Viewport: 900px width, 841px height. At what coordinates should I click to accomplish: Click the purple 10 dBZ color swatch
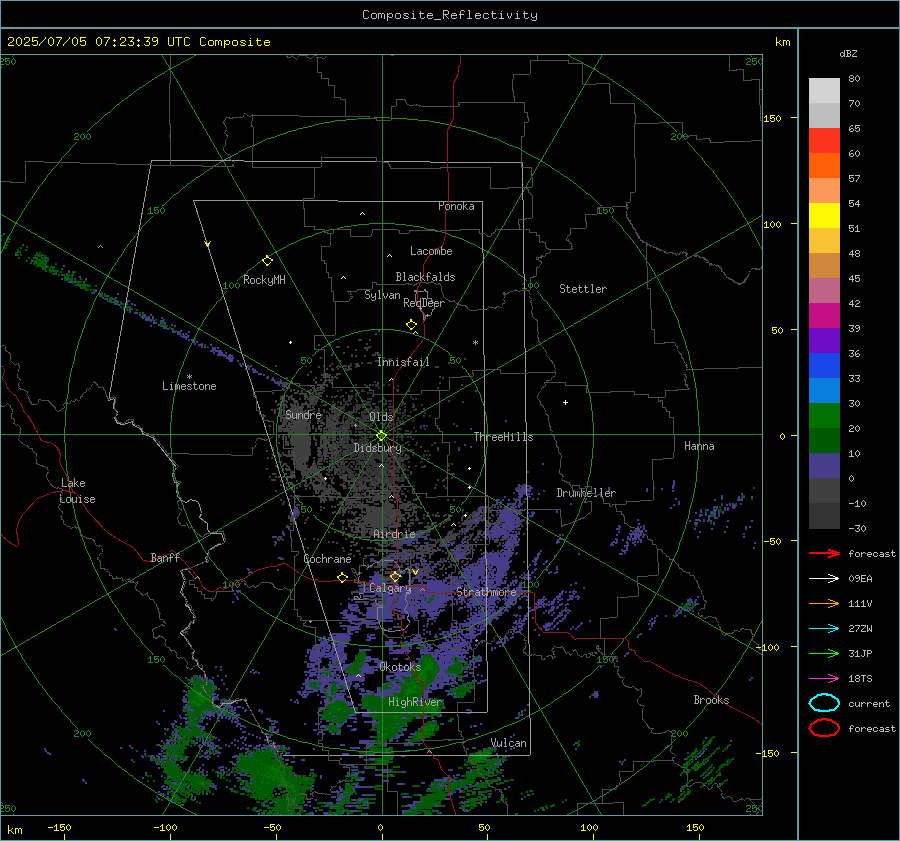pyautogui.click(x=824, y=466)
